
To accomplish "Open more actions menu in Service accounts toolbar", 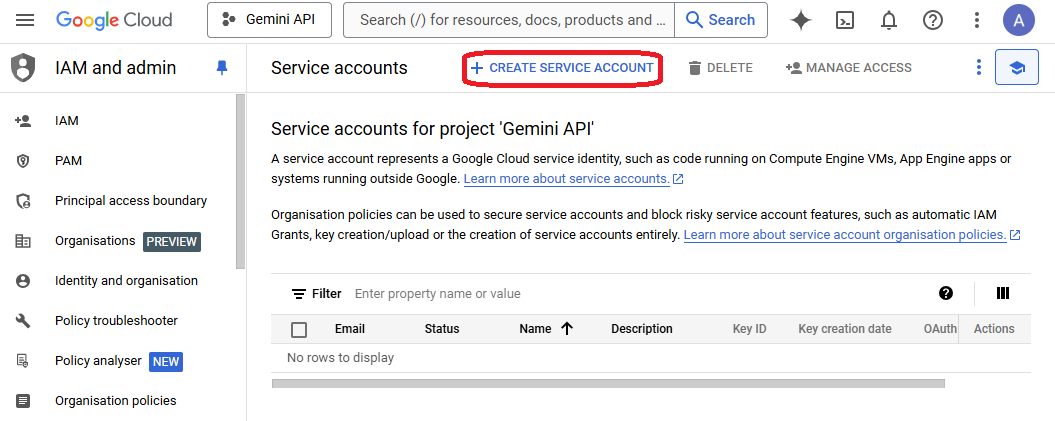I will tap(979, 68).
